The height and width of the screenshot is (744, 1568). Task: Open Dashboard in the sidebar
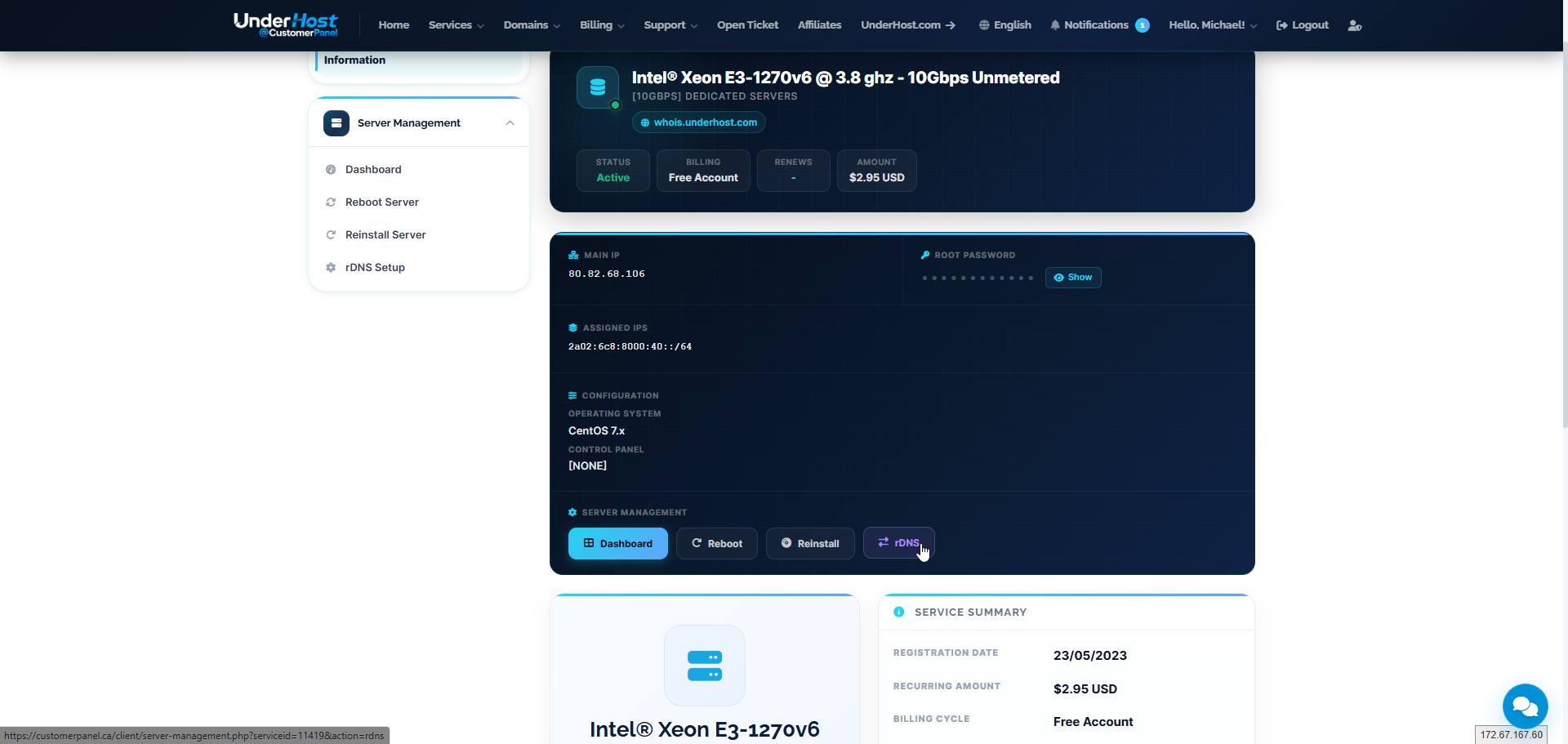(x=419, y=170)
